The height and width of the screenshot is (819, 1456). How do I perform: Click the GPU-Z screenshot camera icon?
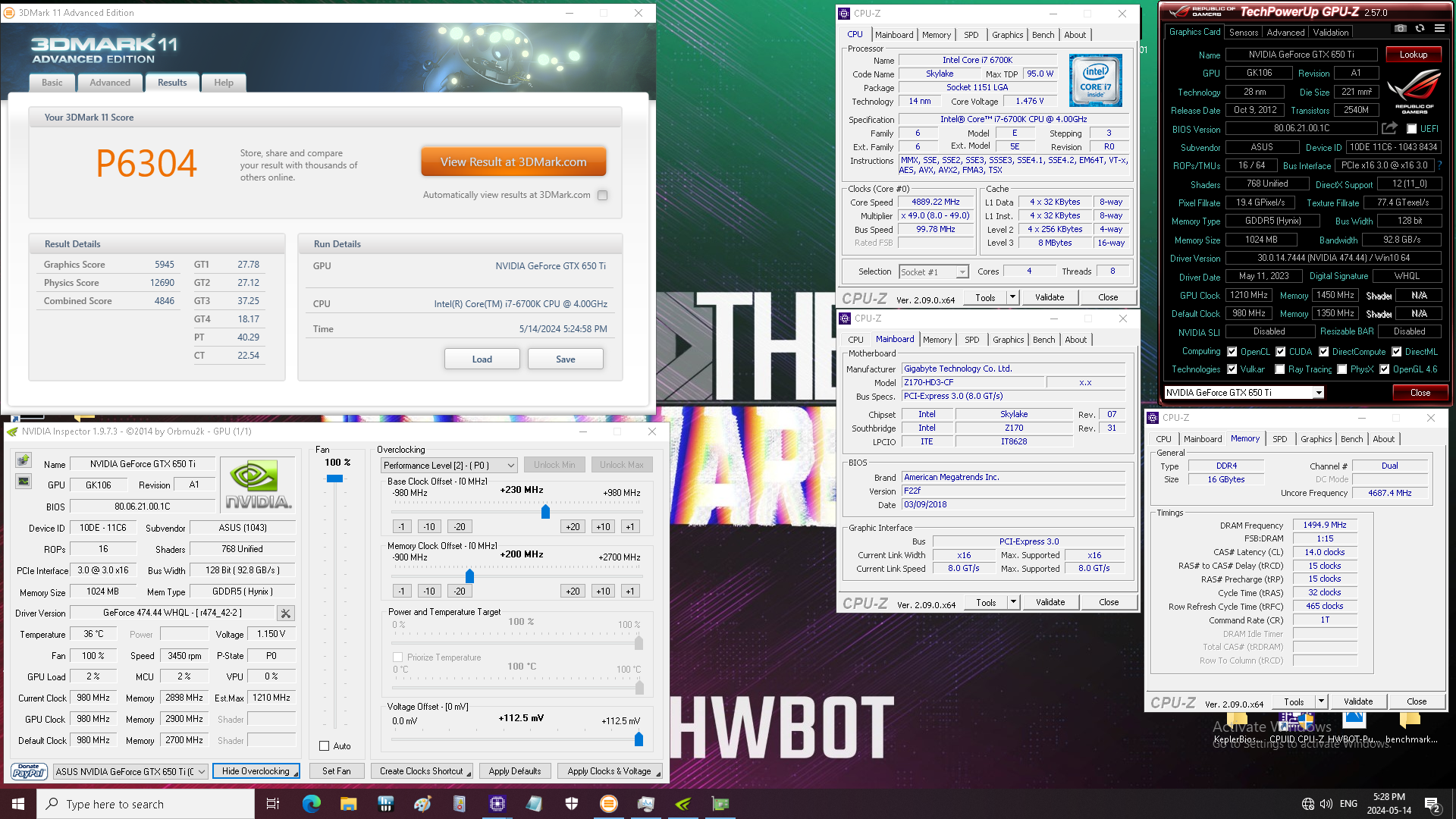click(1401, 29)
